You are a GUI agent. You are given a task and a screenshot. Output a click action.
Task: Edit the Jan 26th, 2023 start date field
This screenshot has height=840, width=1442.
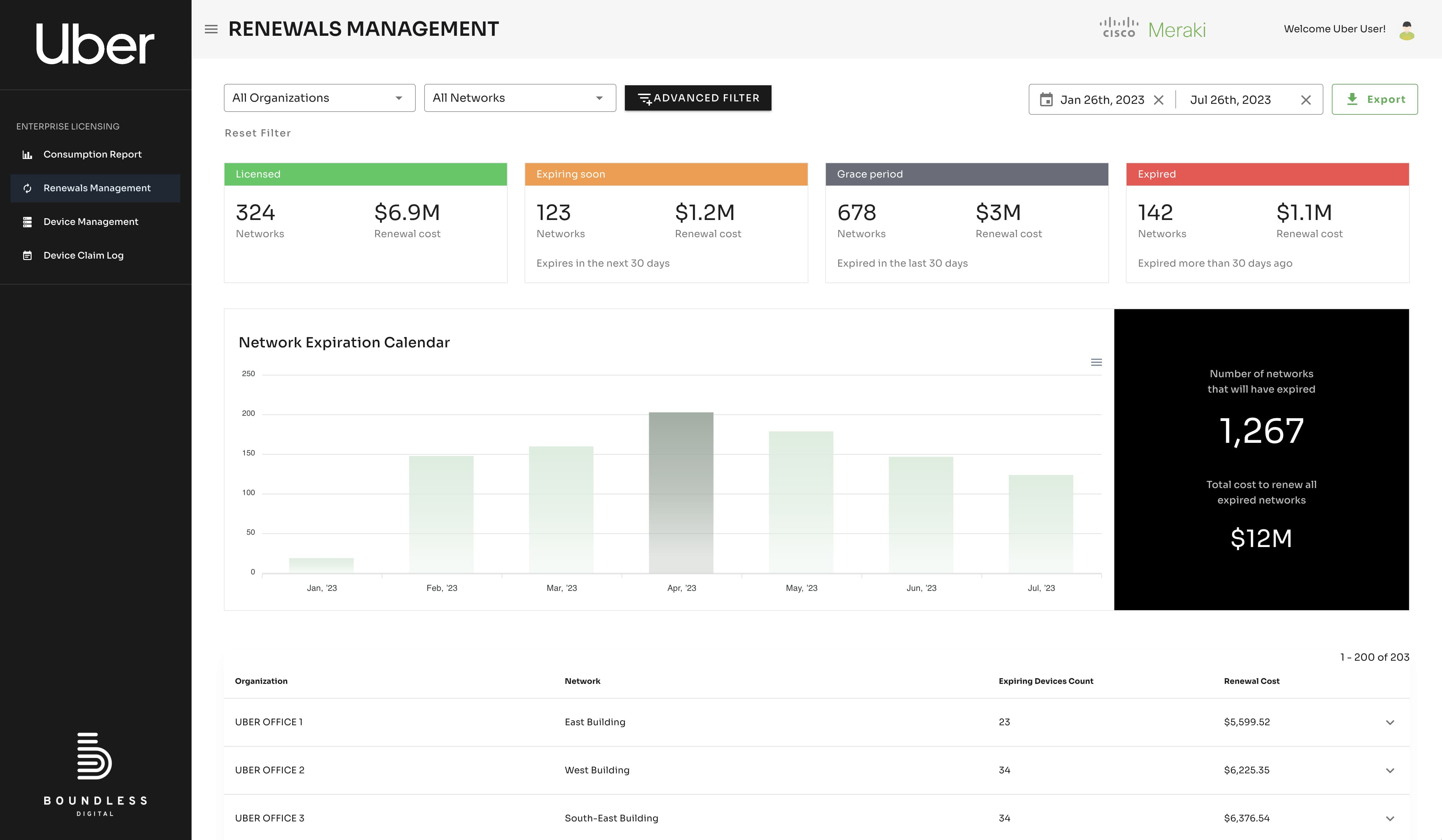coord(1102,100)
